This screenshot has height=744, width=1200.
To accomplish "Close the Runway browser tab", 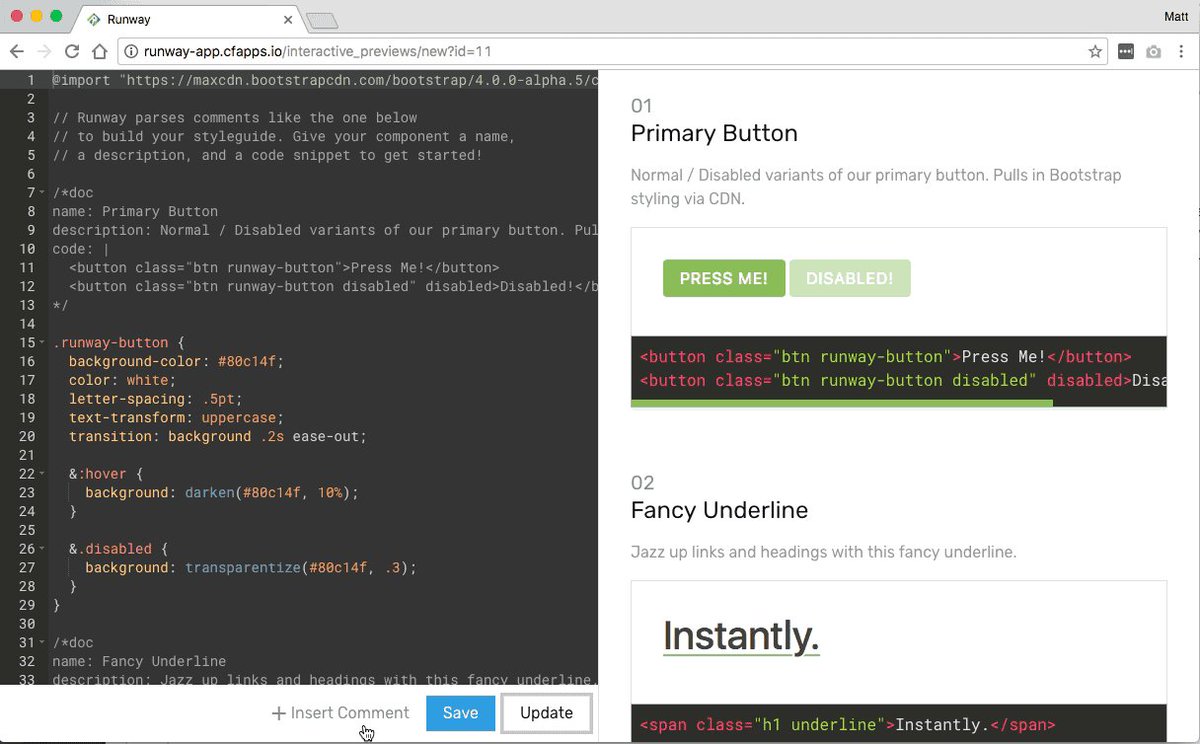I will [x=288, y=19].
